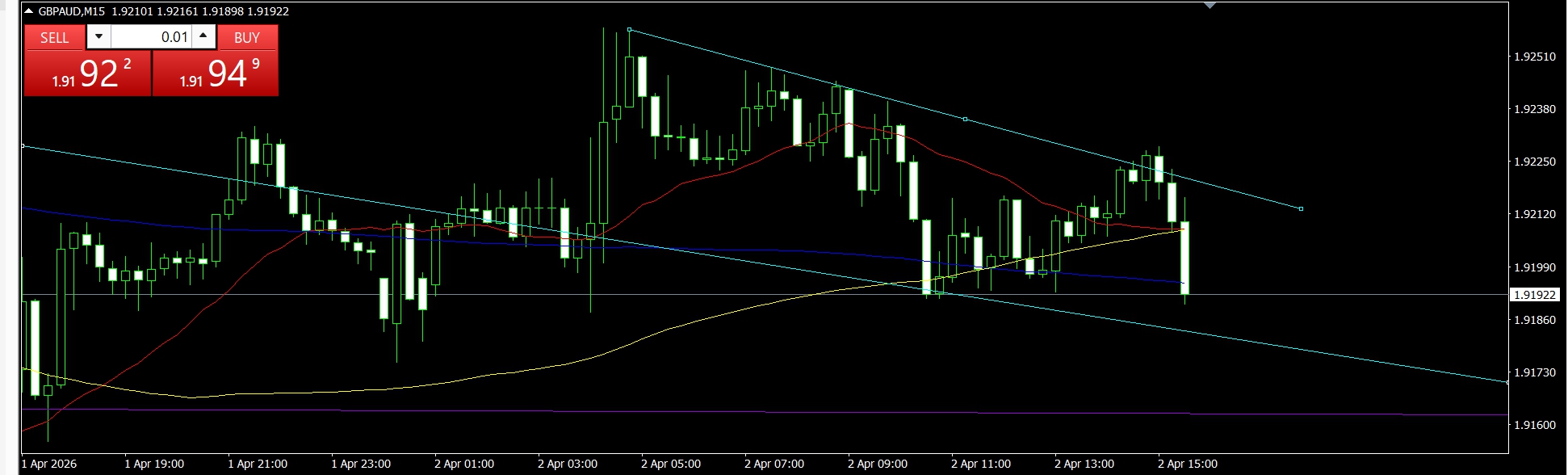
Task: Select upper trendline's middle anchor point
Action: tap(965, 120)
